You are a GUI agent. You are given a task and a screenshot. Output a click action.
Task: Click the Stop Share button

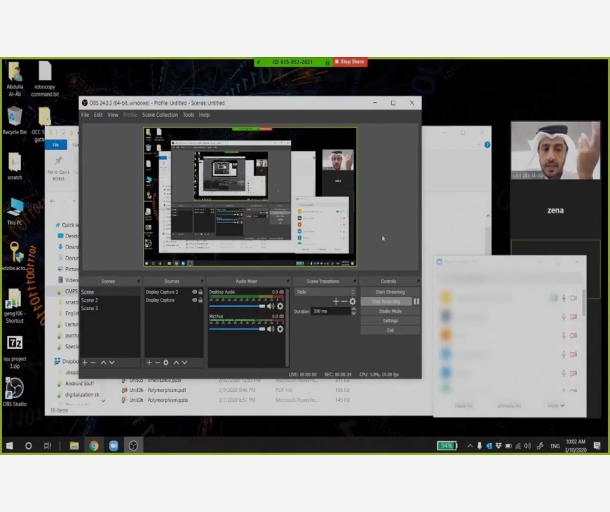click(x=351, y=62)
